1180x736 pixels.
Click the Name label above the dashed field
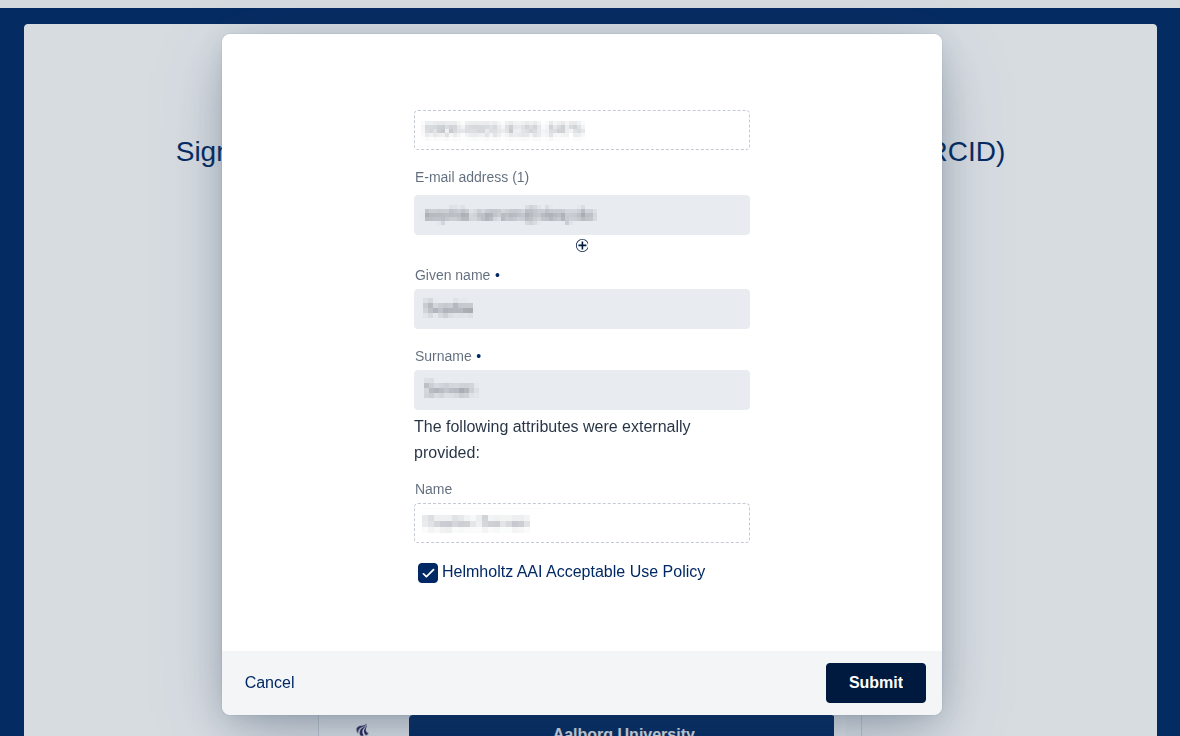433,489
